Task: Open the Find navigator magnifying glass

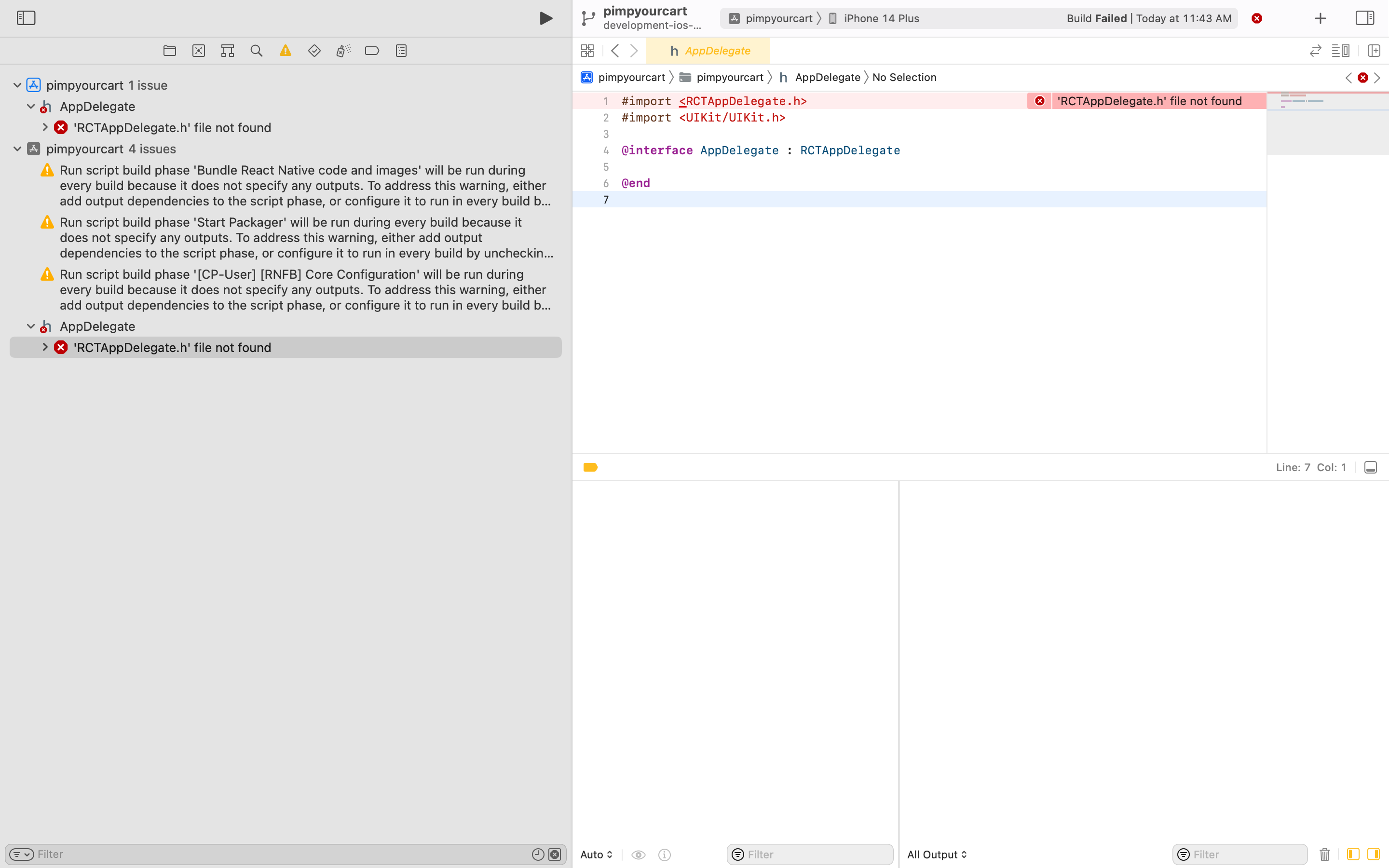Action: (256, 51)
